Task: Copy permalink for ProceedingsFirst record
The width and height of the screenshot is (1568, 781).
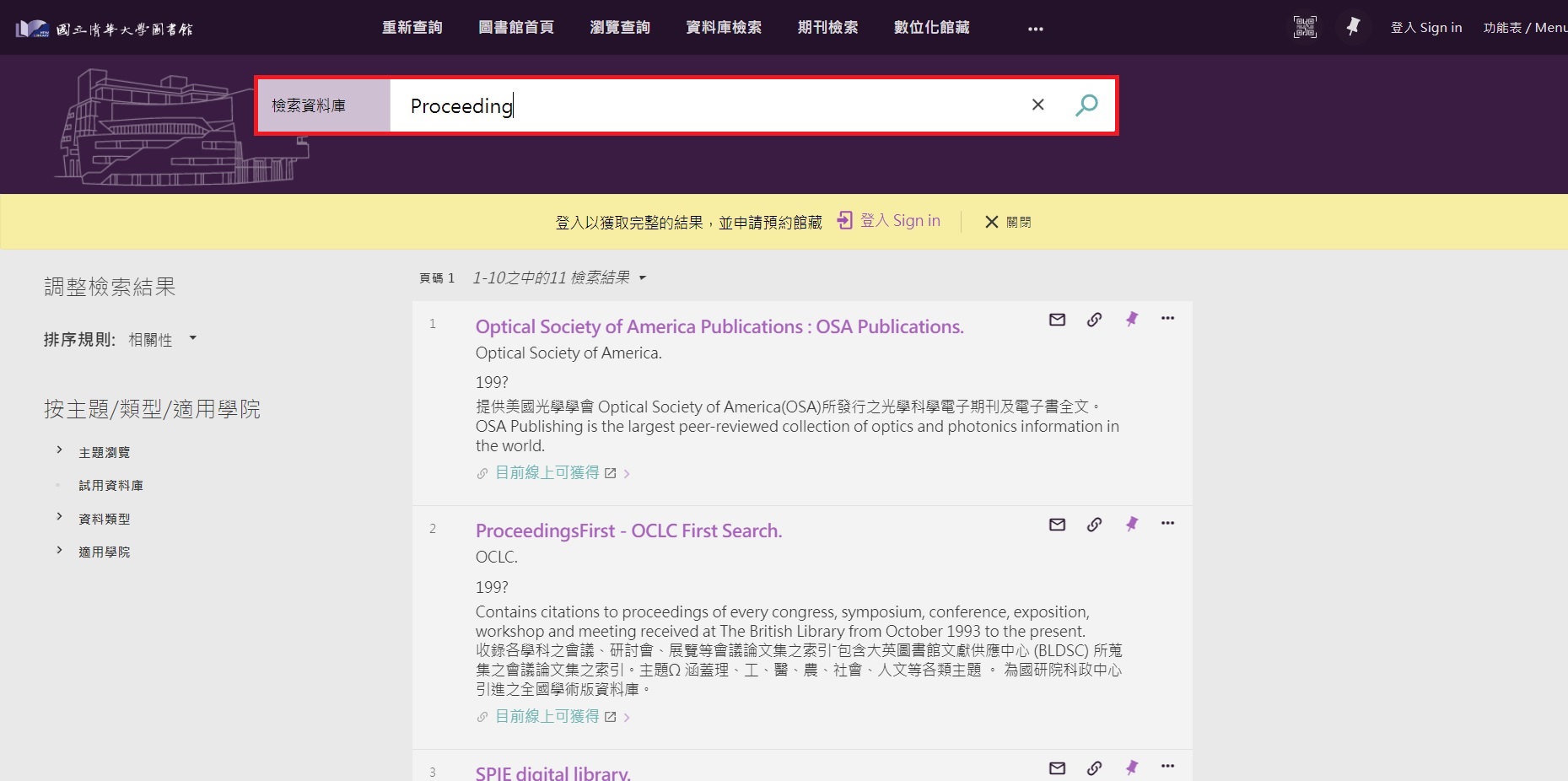Action: (x=1094, y=525)
